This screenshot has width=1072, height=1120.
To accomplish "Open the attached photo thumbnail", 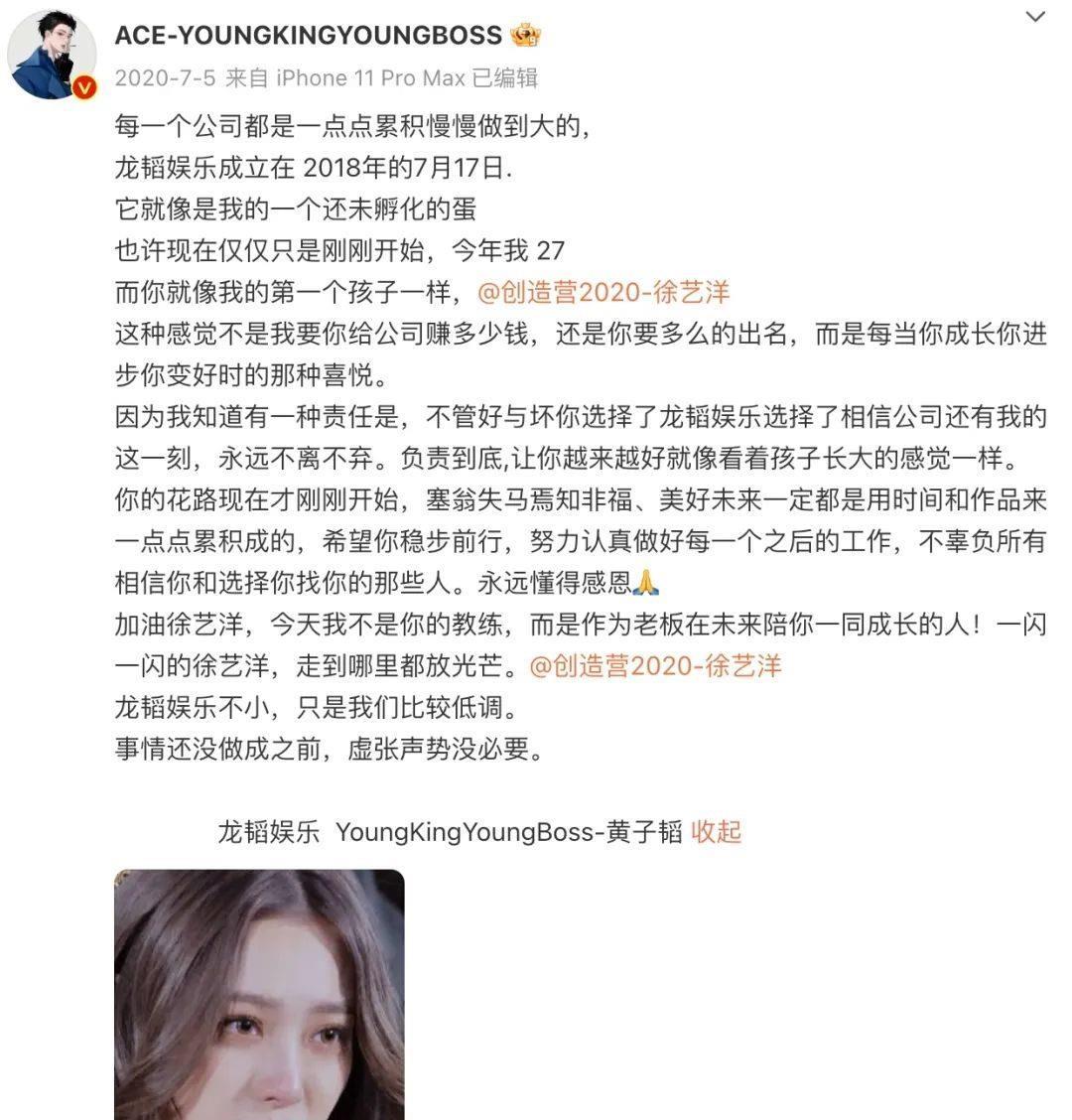I will point(259,994).
